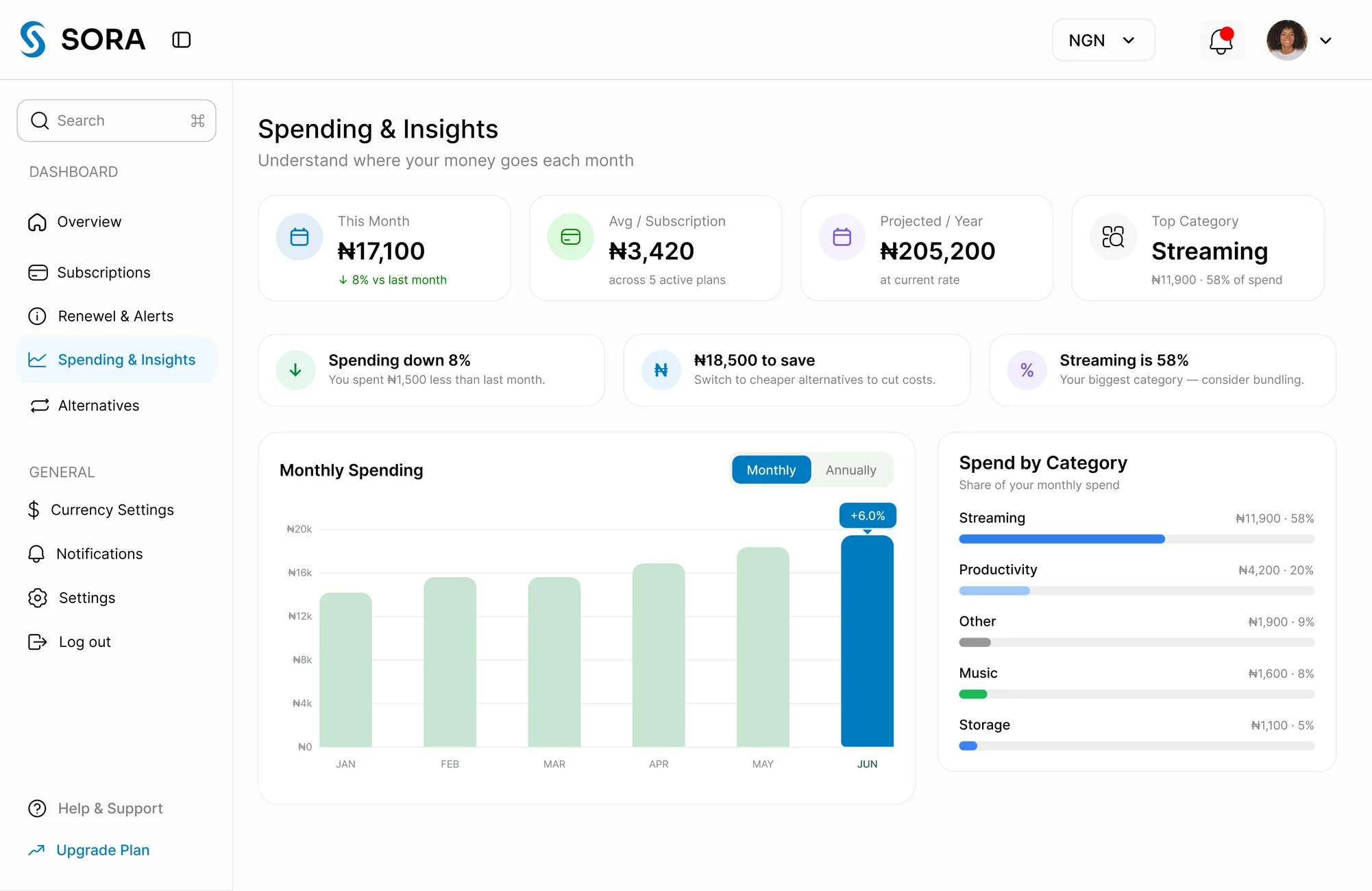
Task: Select the JUN bar in the chart
Action: 867,641
